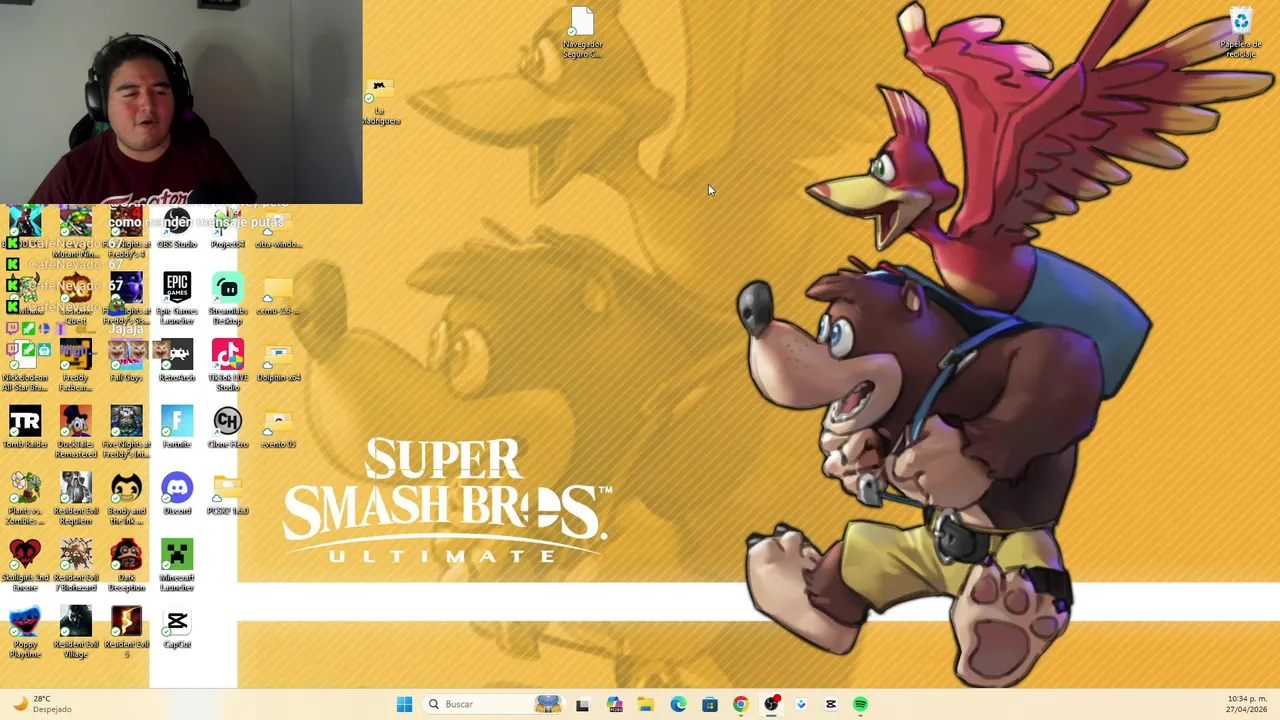1280x720 pixels.
Task: Launch Minecraft Launcher from desktop
Action: point(177,566)
